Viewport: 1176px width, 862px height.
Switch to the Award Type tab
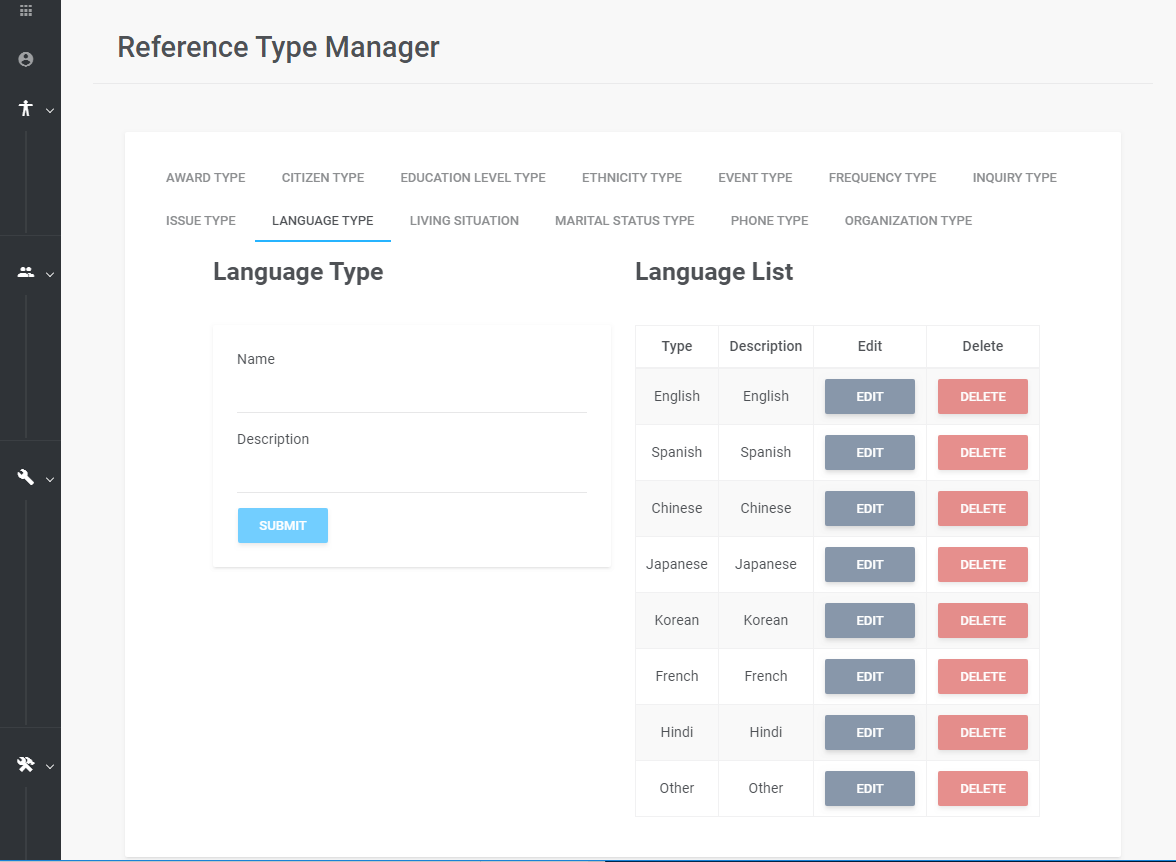pyautogui.click(x=206, y=178)
